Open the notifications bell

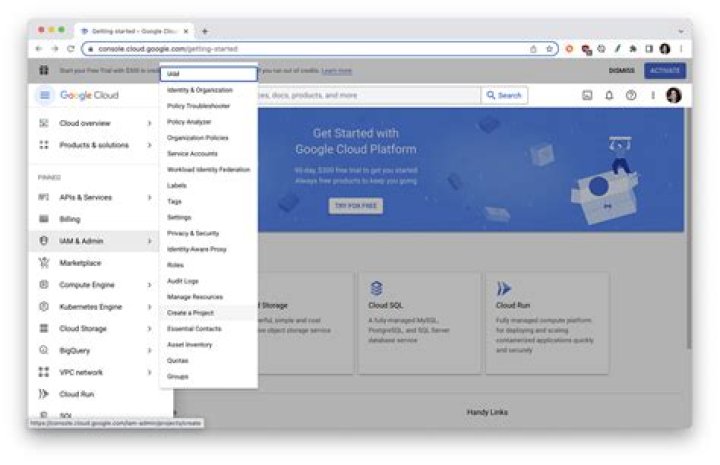point(609,95)
